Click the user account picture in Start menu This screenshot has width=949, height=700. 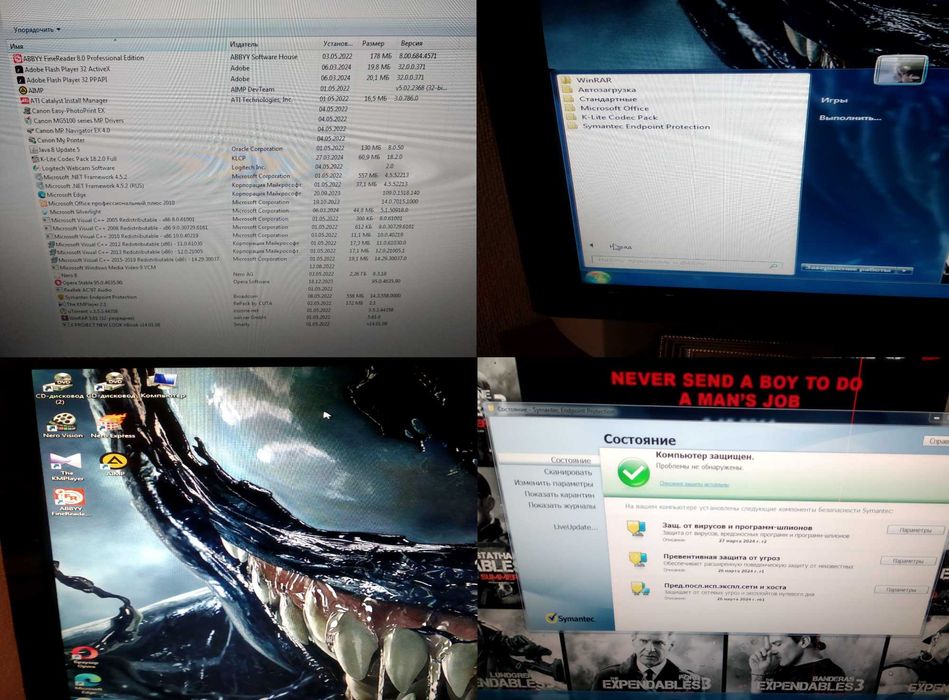coord(901,69)
